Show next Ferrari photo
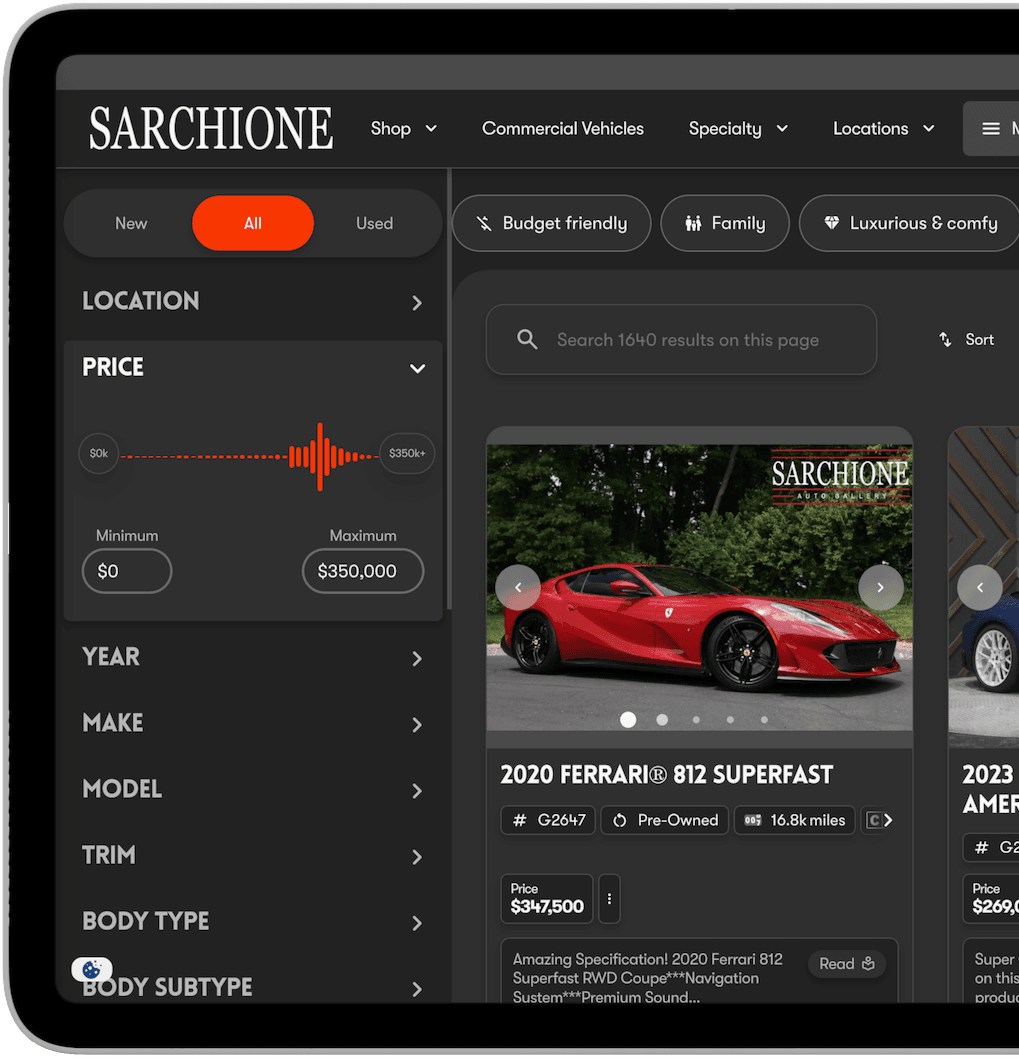Viewport: 1019px width, 1060px height. point(880,587)
